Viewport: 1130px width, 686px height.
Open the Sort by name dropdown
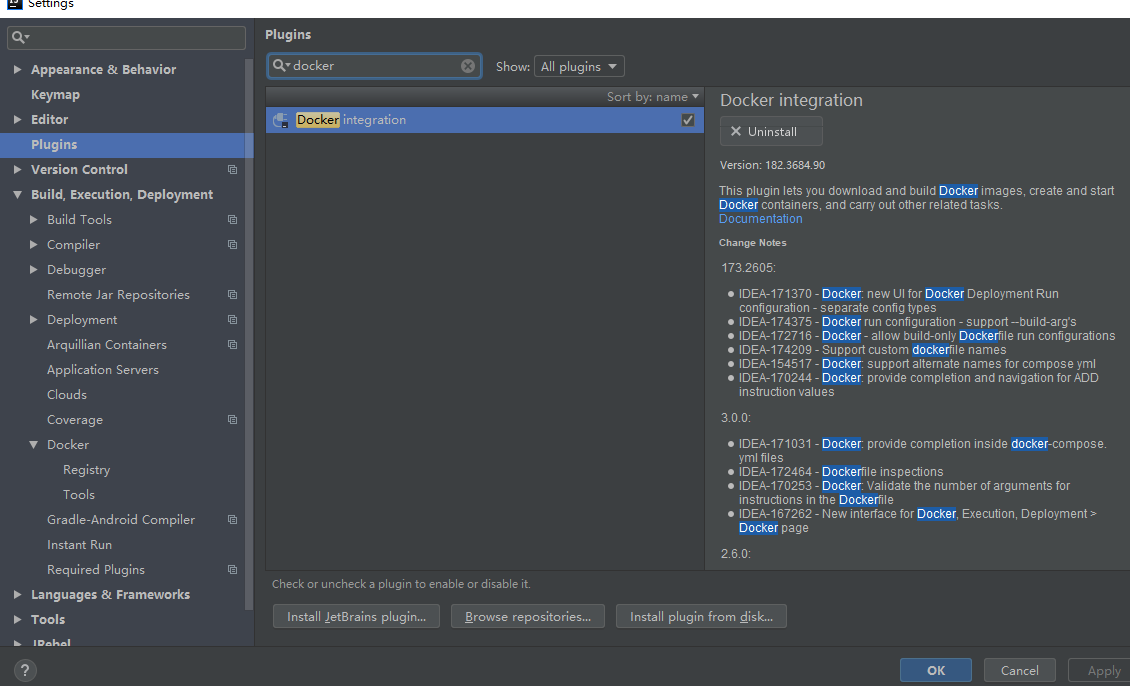653,97
